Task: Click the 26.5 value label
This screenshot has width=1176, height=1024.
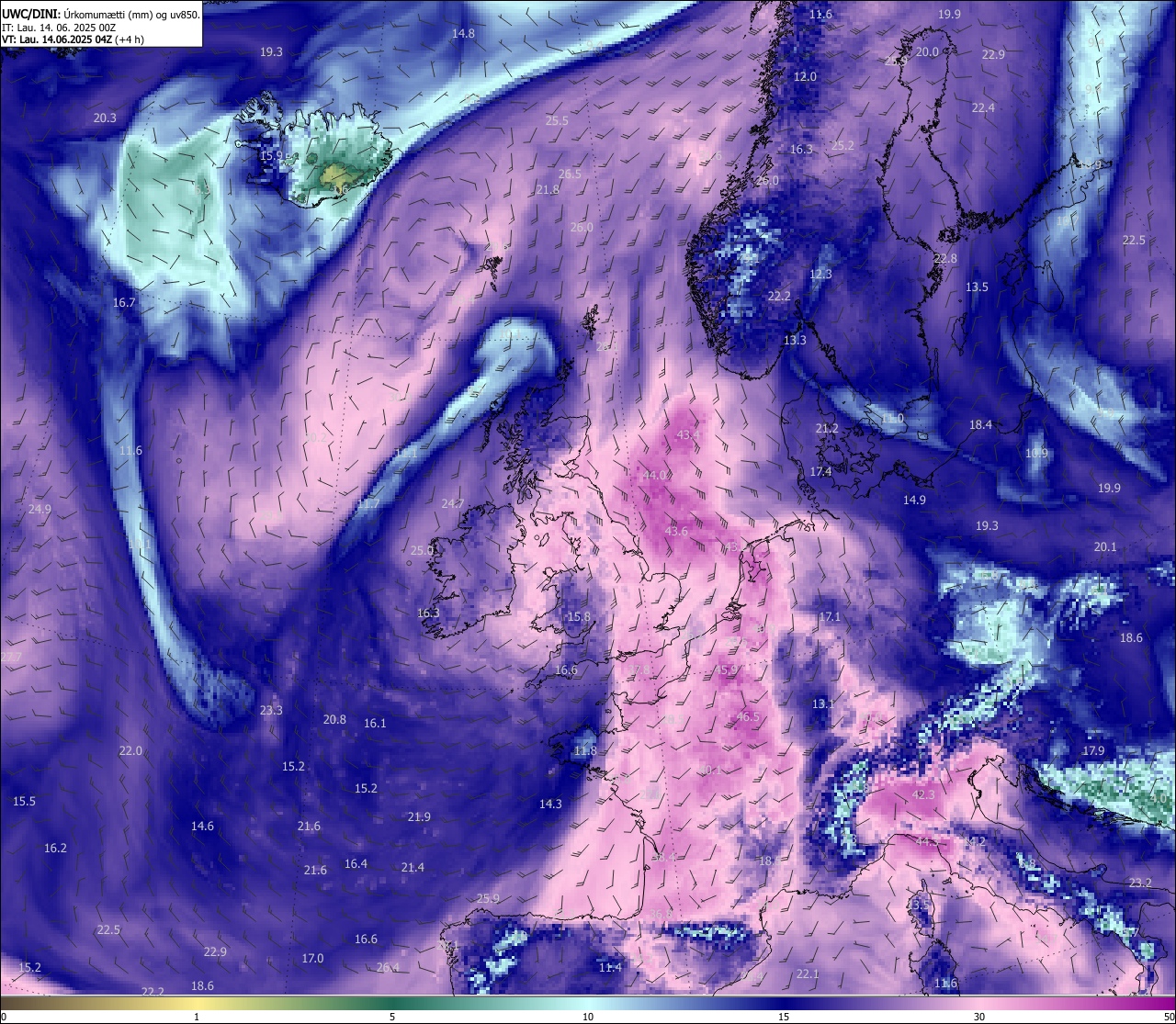Action: (x=570, y=174)
